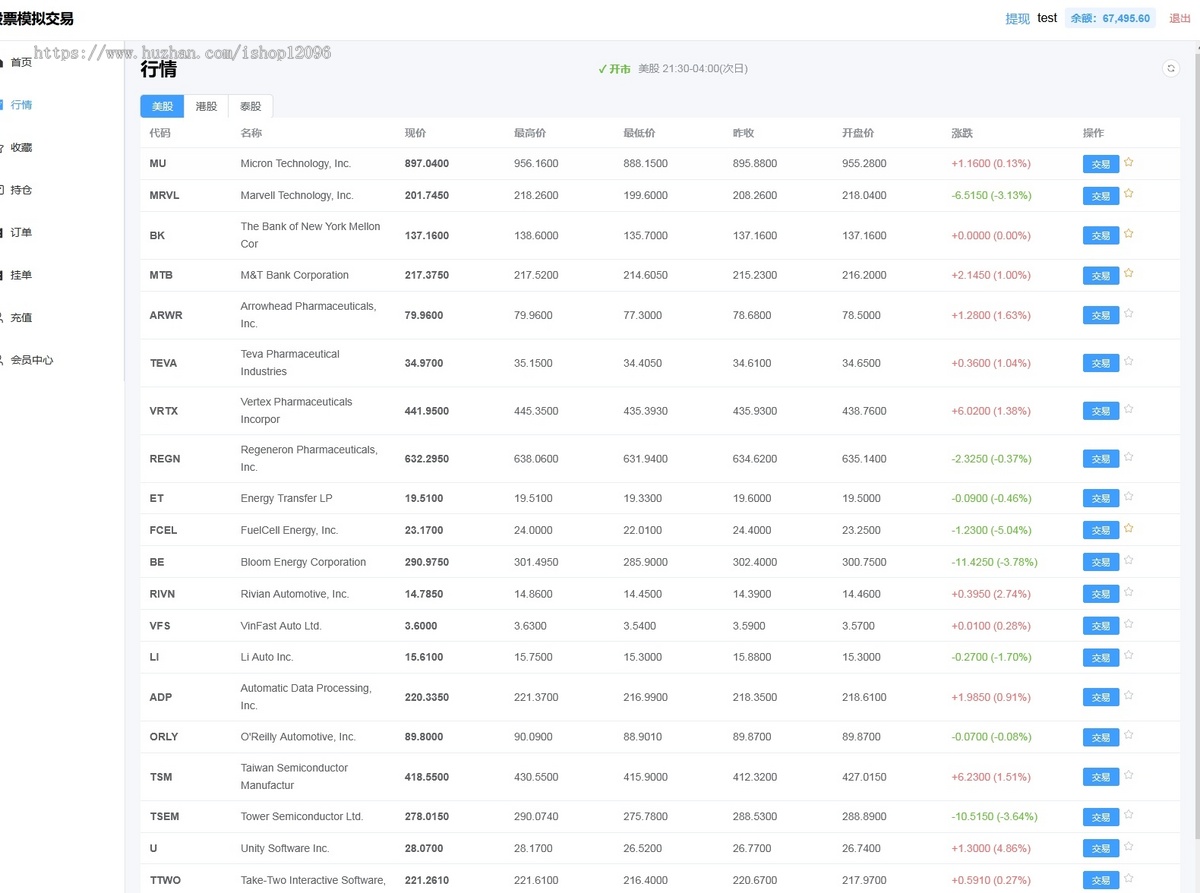Star the Li Auto LI row

(x=1128, y=656)
